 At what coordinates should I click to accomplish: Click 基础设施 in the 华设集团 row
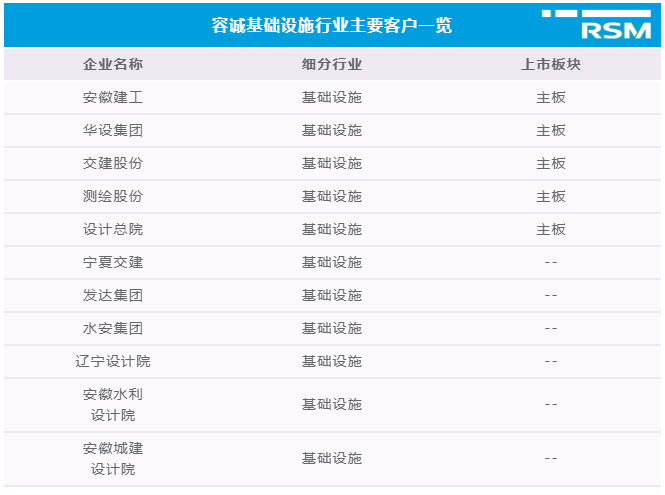tap(332, 131)
